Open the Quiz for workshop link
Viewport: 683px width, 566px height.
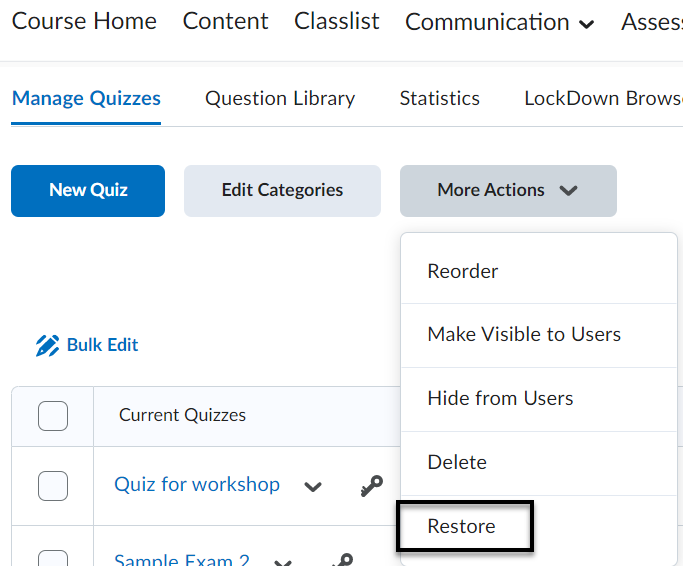(x=197, y=484)
